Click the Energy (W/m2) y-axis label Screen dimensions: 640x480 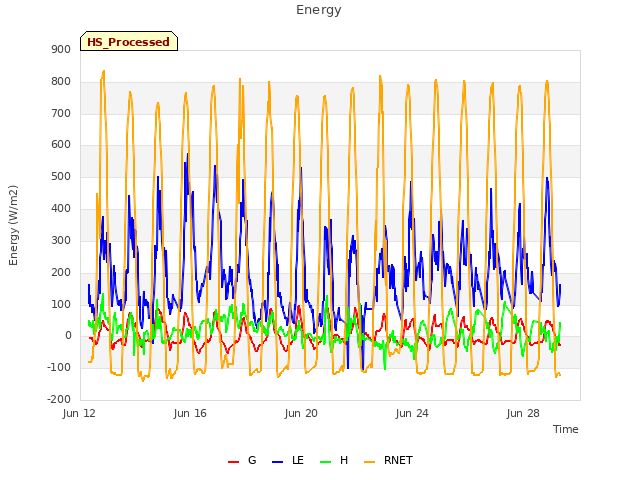pyautogui.click(x=13, y=225)
